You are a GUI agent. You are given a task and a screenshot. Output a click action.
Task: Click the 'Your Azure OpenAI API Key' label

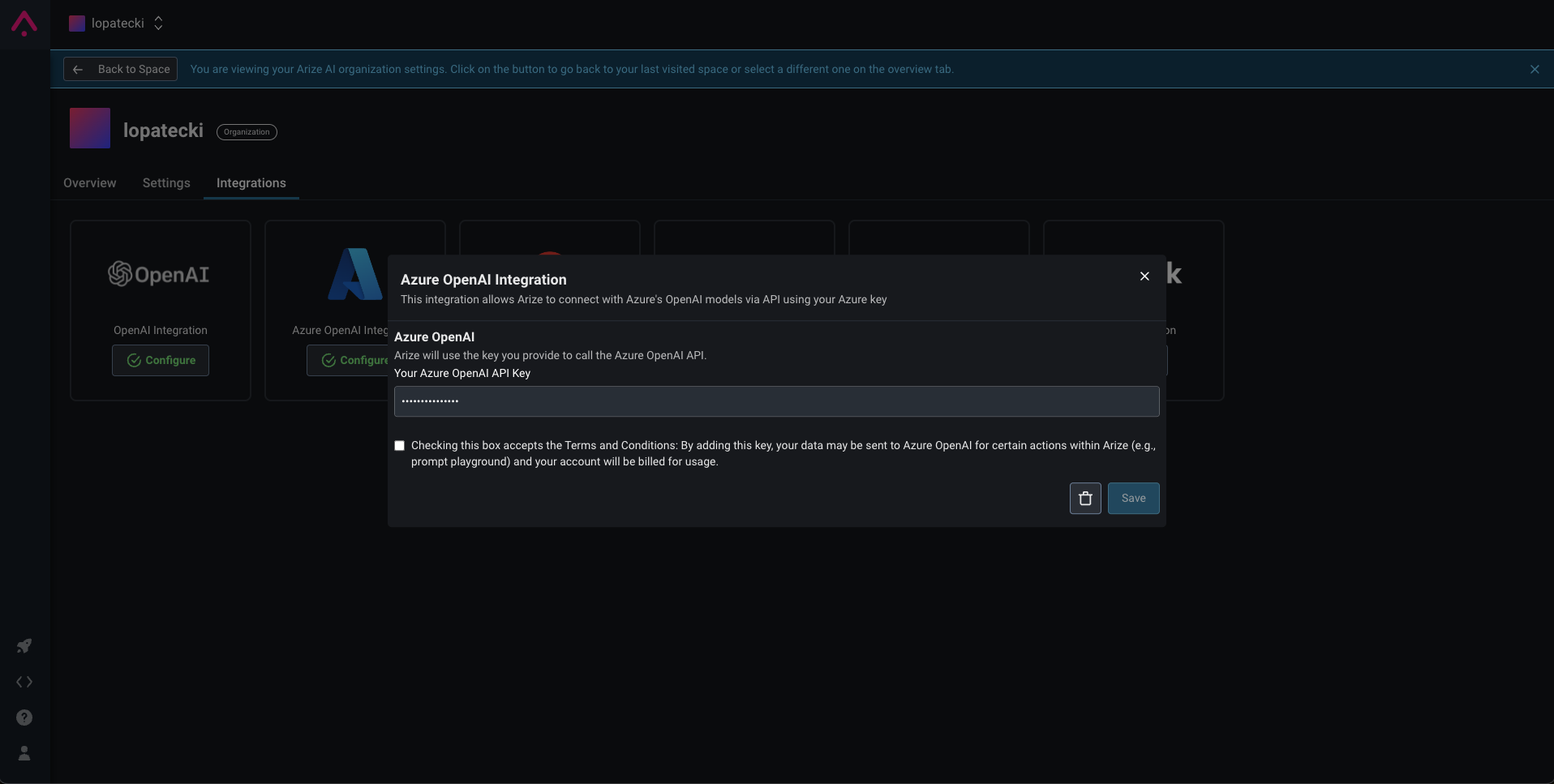point(462,373)
